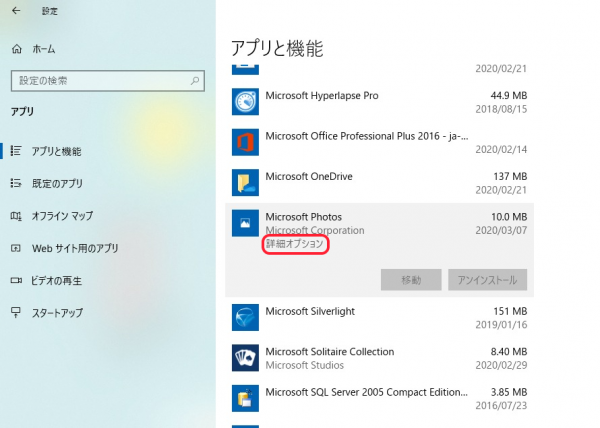The width and height of the screenshot is (600, 428).
Task: Select ビデオの再生 in the sidebar
Action: point(57,280)
